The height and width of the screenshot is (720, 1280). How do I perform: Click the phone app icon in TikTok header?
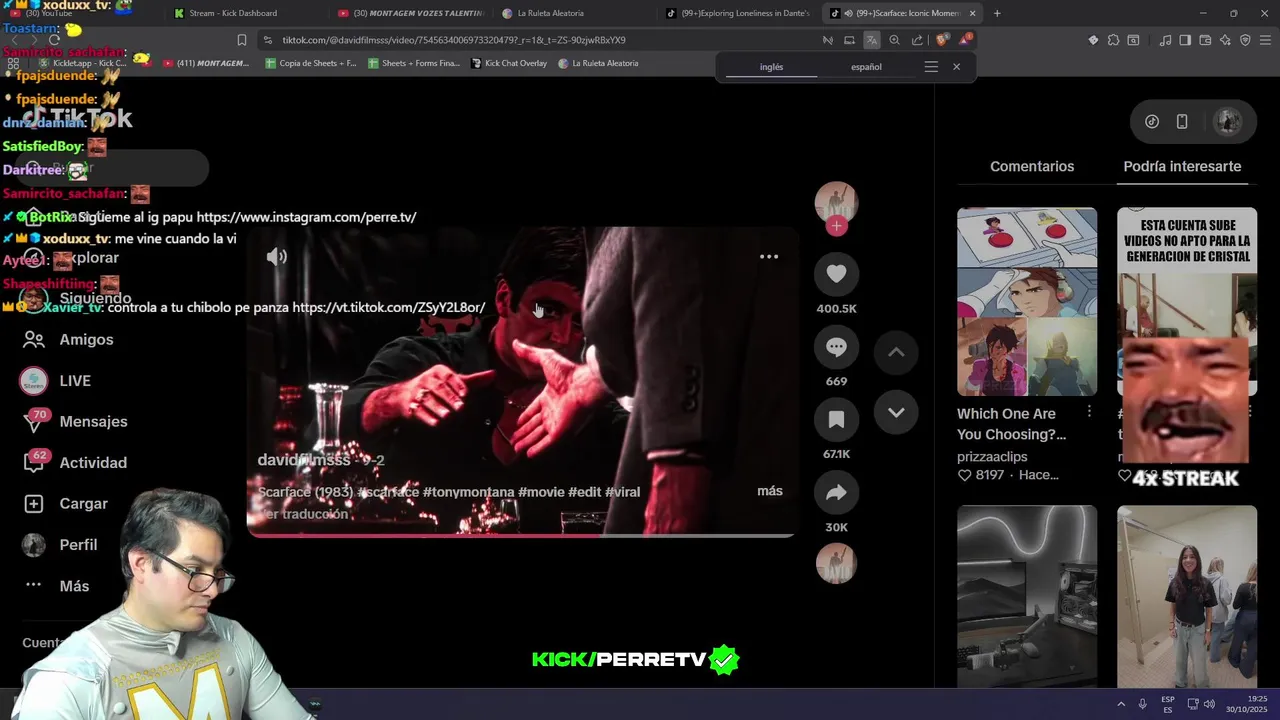(1182, 122)
